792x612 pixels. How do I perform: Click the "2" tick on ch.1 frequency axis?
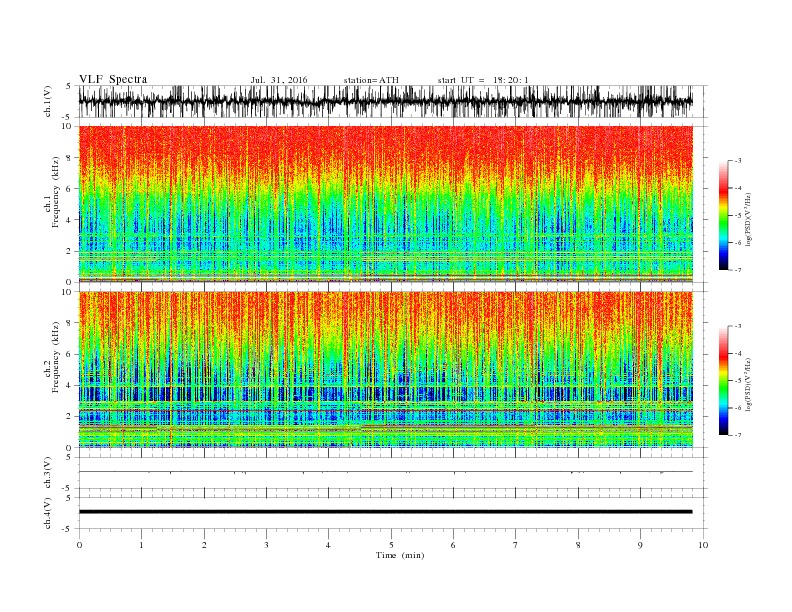(70, 251)
